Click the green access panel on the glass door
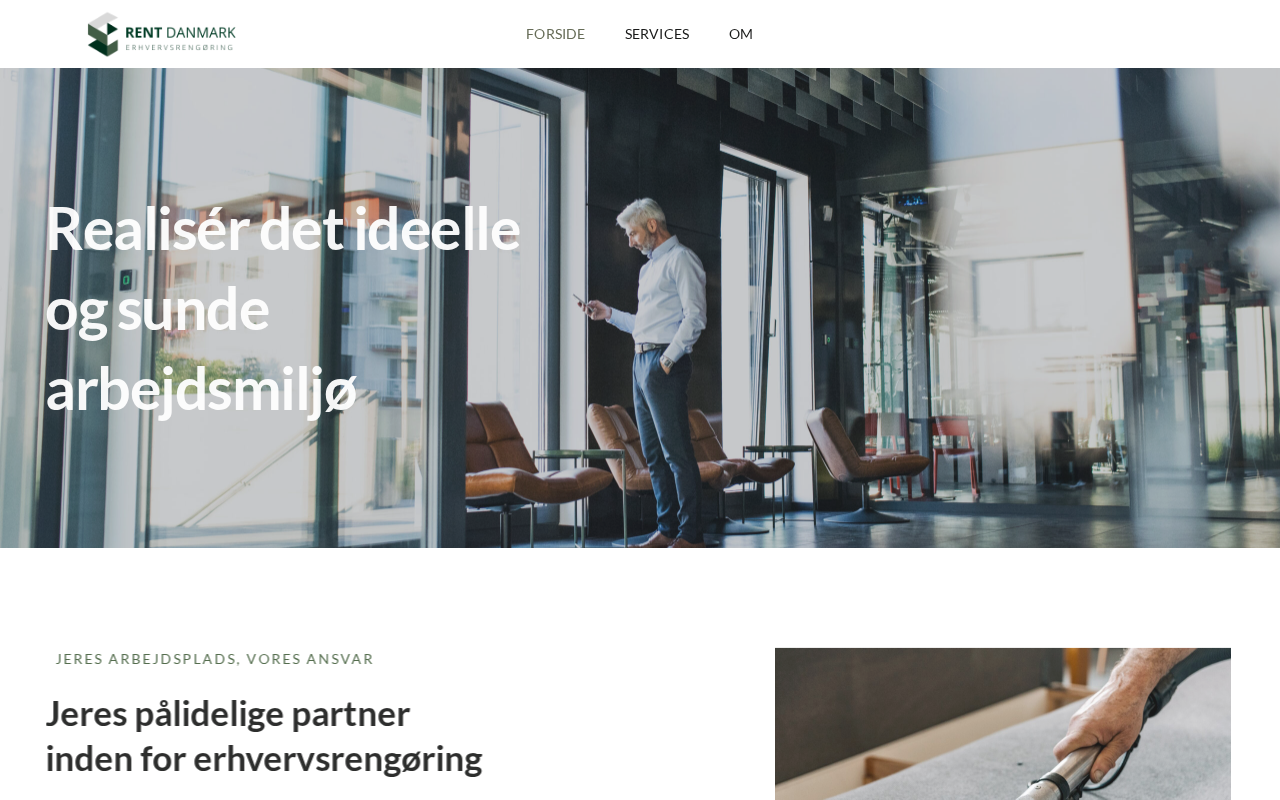Viewport: 1280px width, 800px height. tap(126, 279)
